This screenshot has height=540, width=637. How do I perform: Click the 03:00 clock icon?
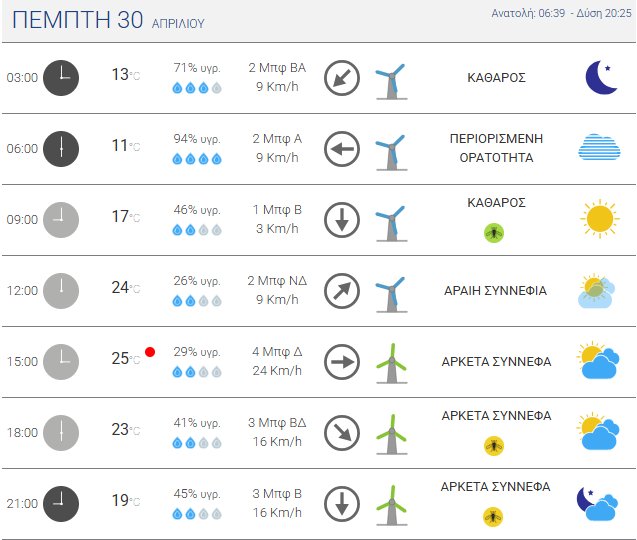tap(61, 77)
